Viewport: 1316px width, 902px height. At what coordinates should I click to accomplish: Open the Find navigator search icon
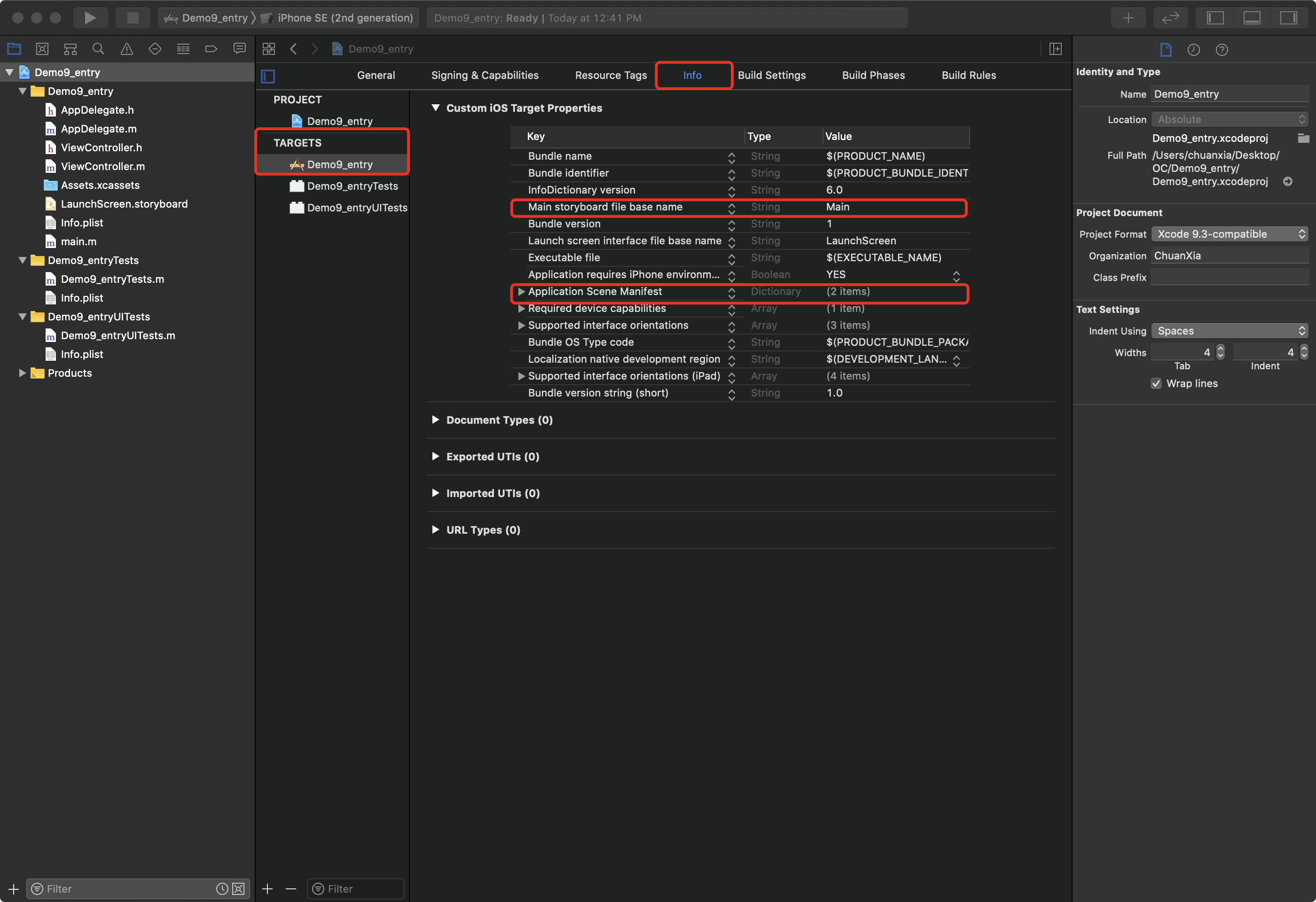(x=98, y=49)
